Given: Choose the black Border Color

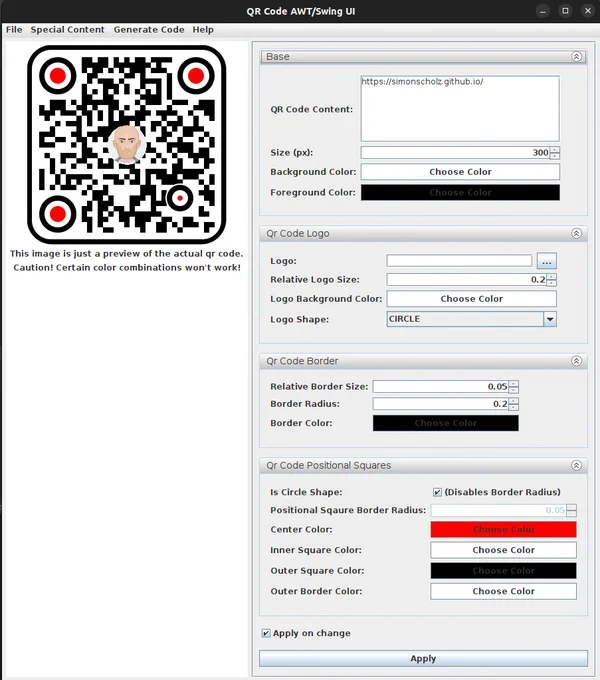Looking at the screenshot, I should 446,423.
